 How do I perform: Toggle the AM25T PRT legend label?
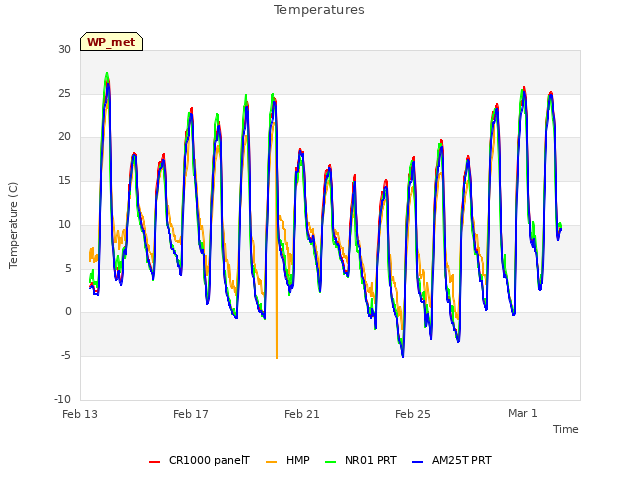pos(462,460)
